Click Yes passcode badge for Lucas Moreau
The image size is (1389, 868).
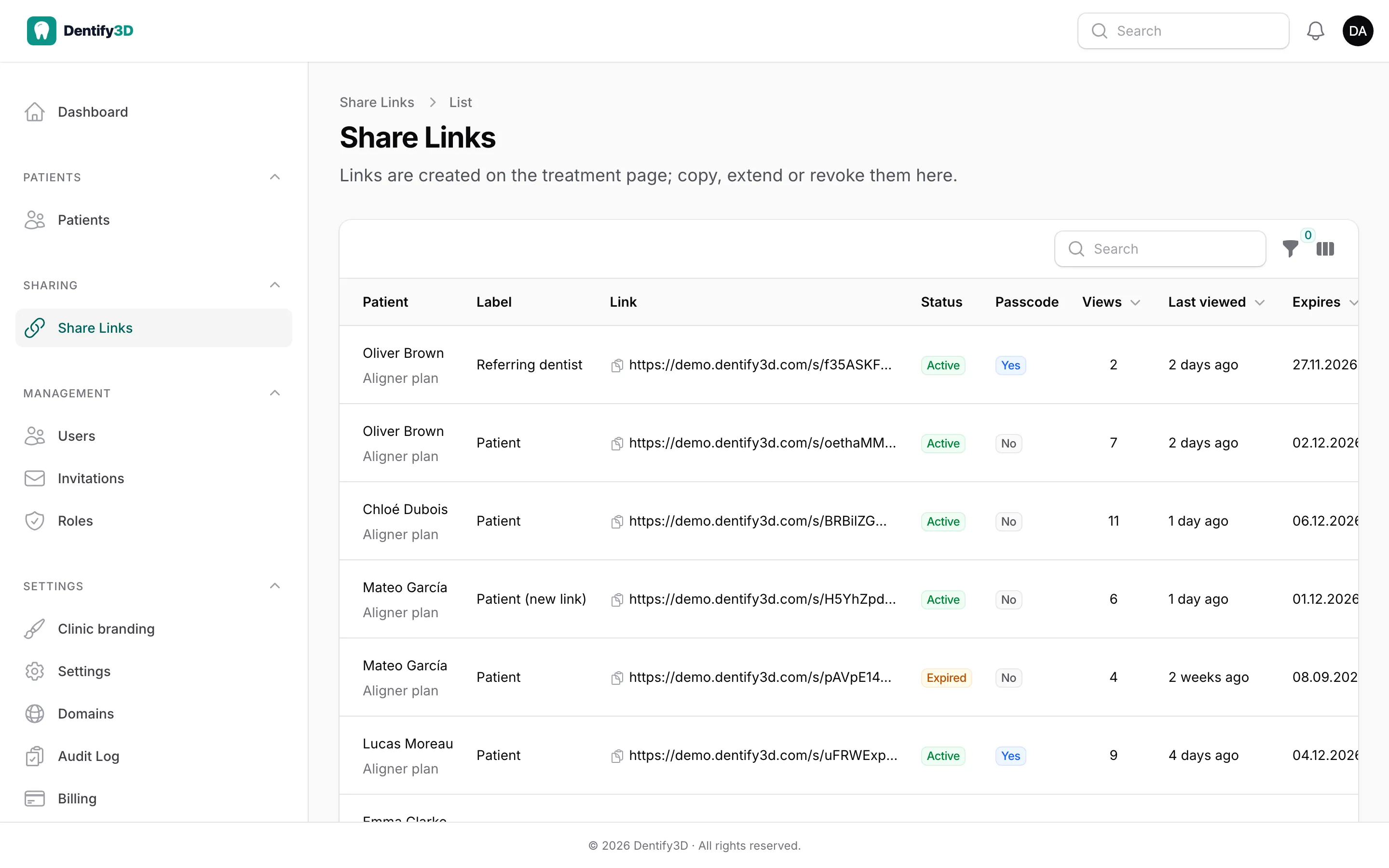point(1010,756)
